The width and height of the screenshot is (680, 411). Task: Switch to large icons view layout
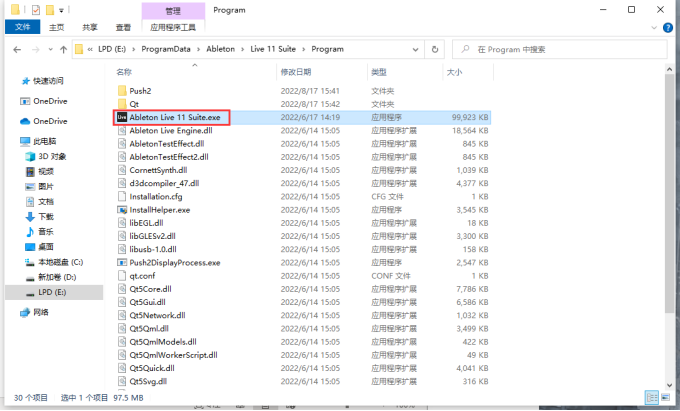[x=665, y=397]
